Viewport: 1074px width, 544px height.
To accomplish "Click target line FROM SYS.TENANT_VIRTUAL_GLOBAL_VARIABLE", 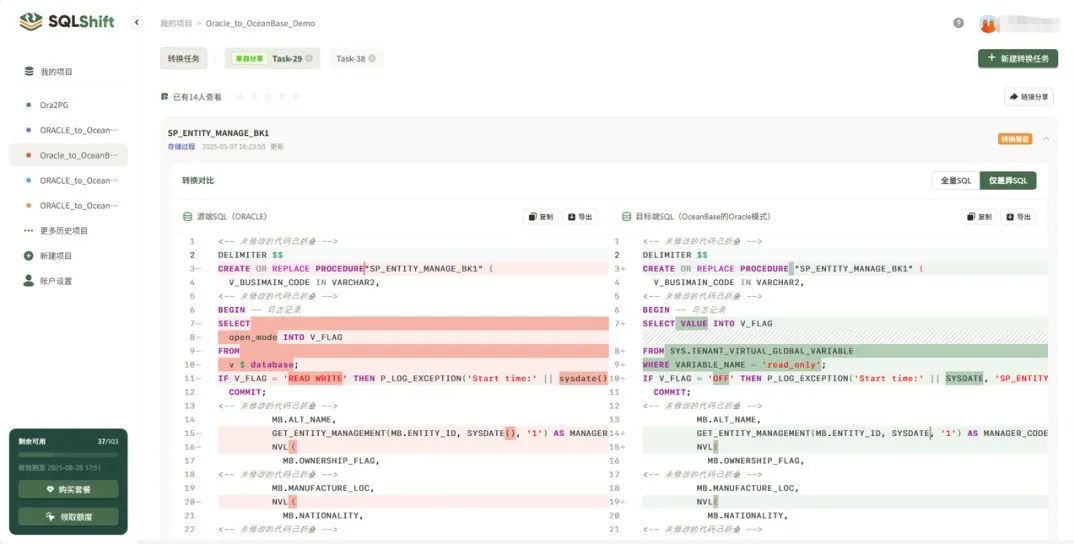I will 845,351.
